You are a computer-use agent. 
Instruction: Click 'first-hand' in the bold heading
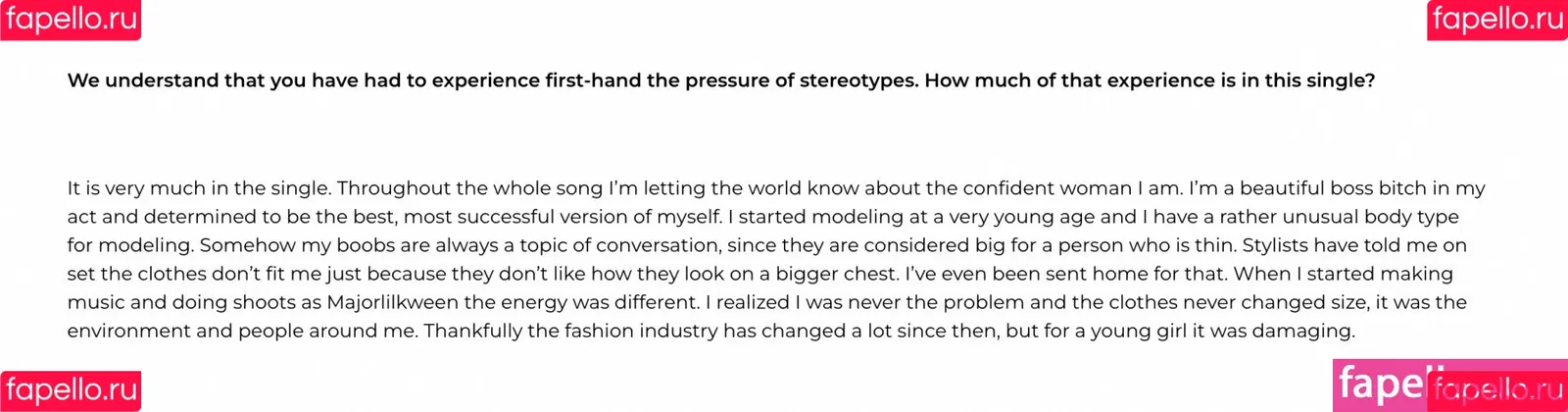593,80
